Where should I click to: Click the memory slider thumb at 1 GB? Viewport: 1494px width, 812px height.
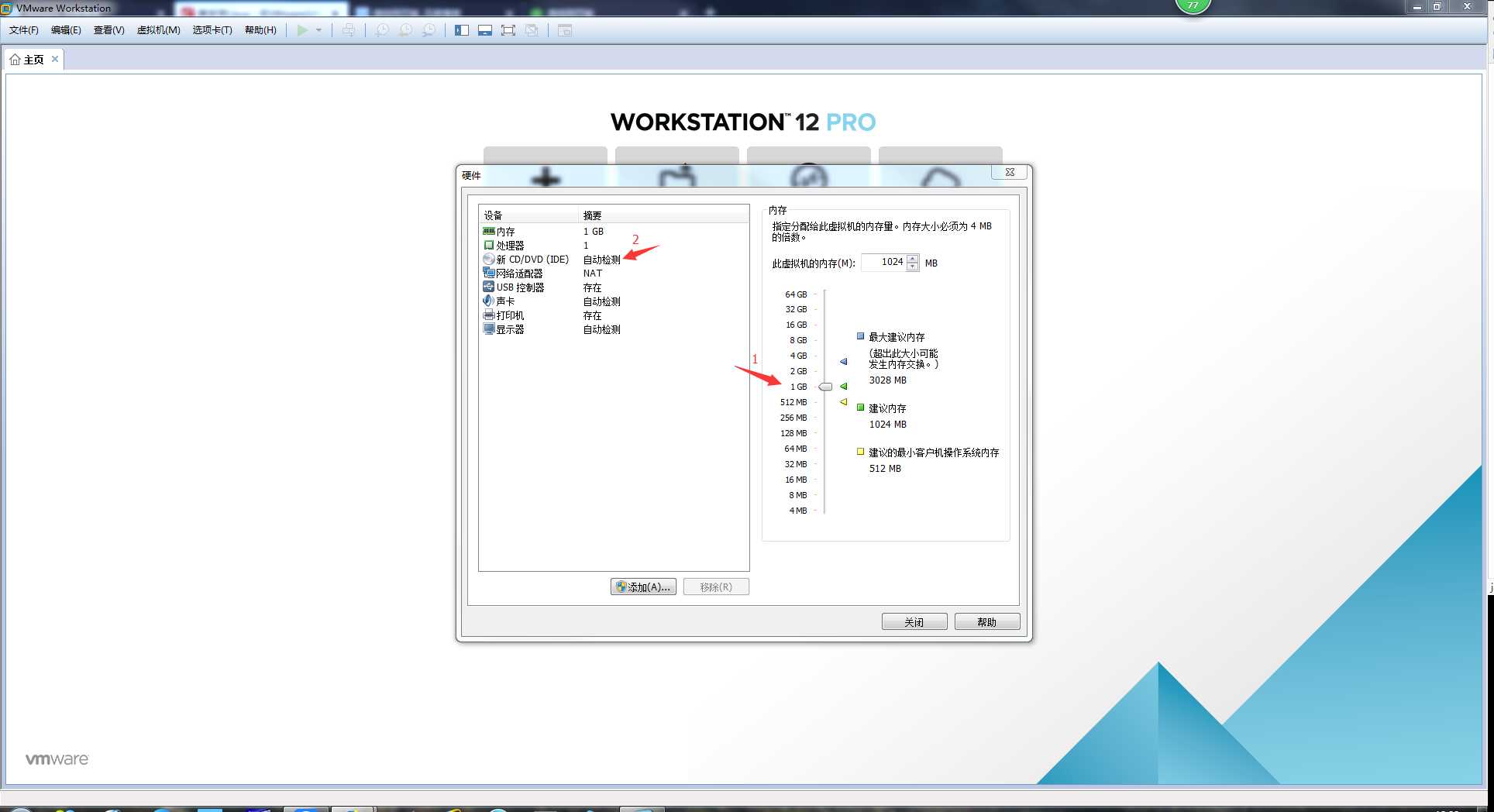(x=825, y=387)
